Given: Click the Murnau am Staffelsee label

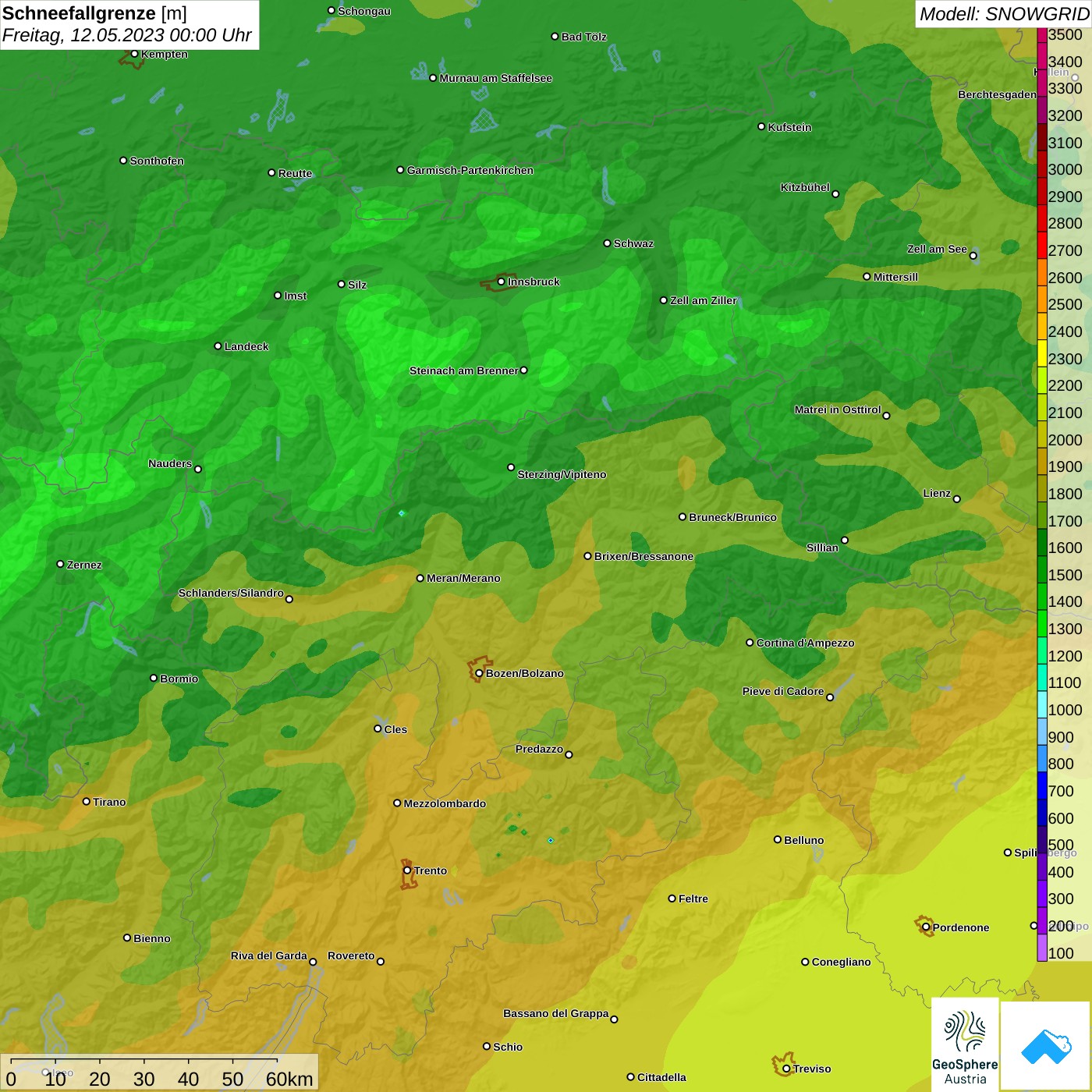Looking at the screenshot, I should pyautogui.click(x=496, y=78).
